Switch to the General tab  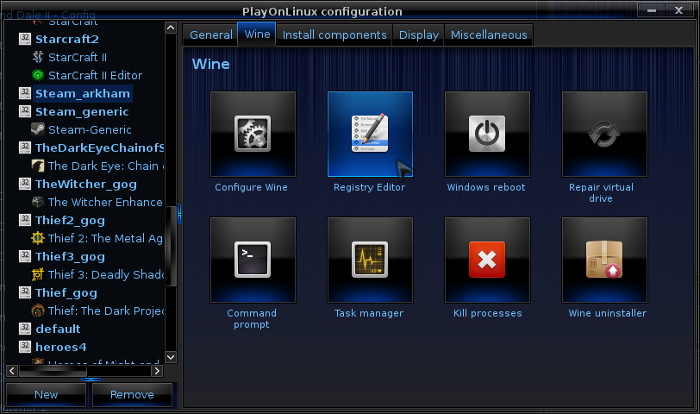tap(211, 35)
